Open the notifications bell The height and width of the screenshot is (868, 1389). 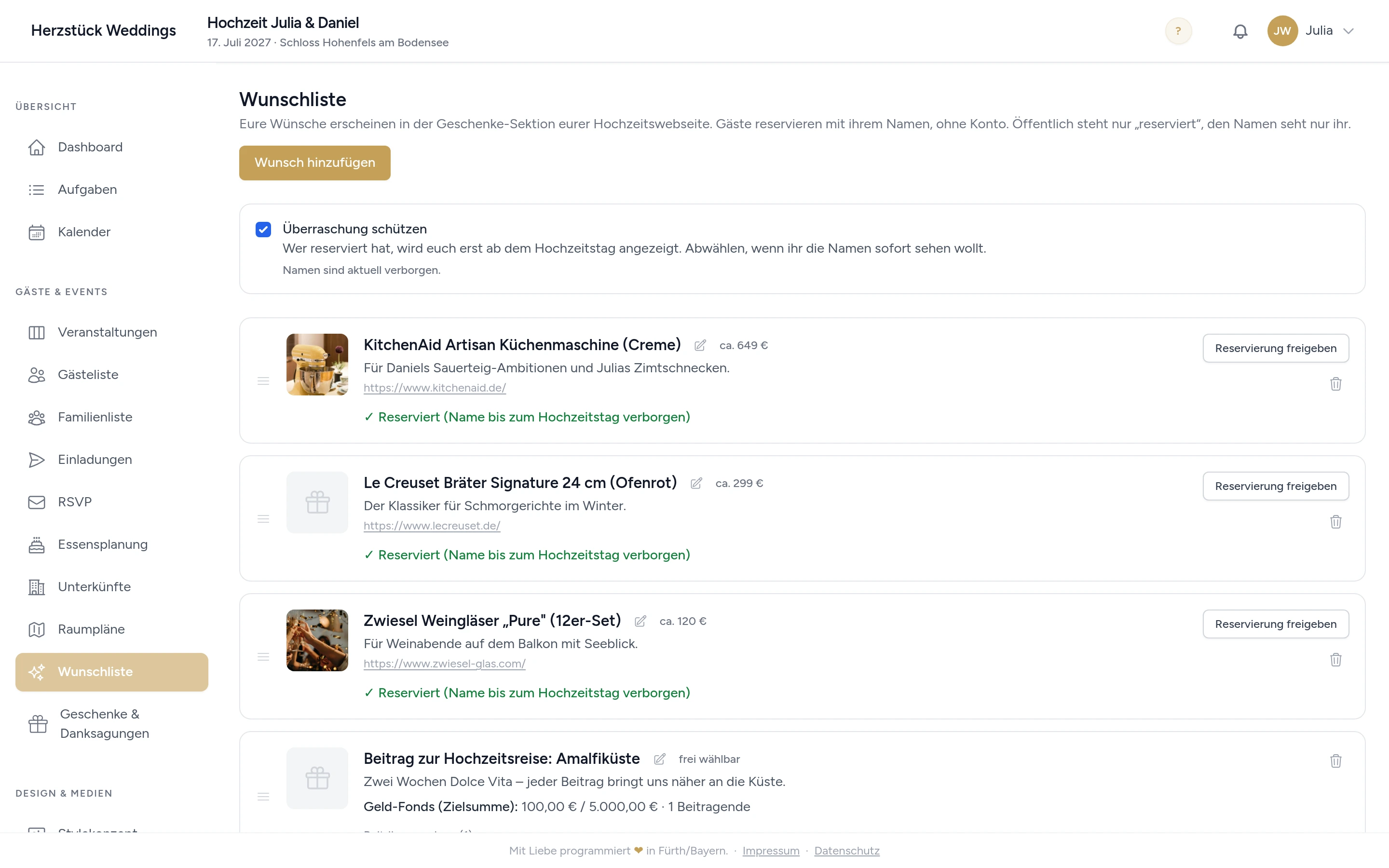(x=1240, y=31)
